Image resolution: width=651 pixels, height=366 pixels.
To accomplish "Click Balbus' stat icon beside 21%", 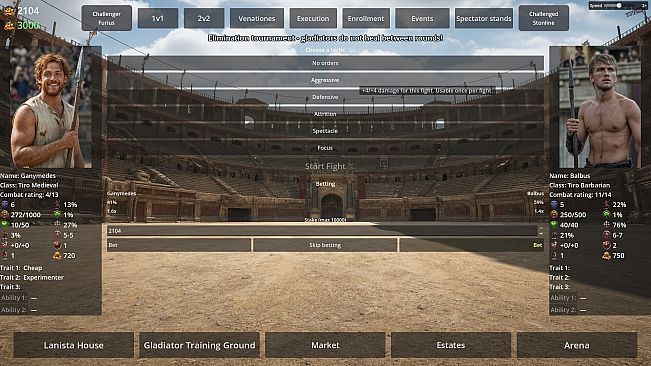I will [554, 235].
